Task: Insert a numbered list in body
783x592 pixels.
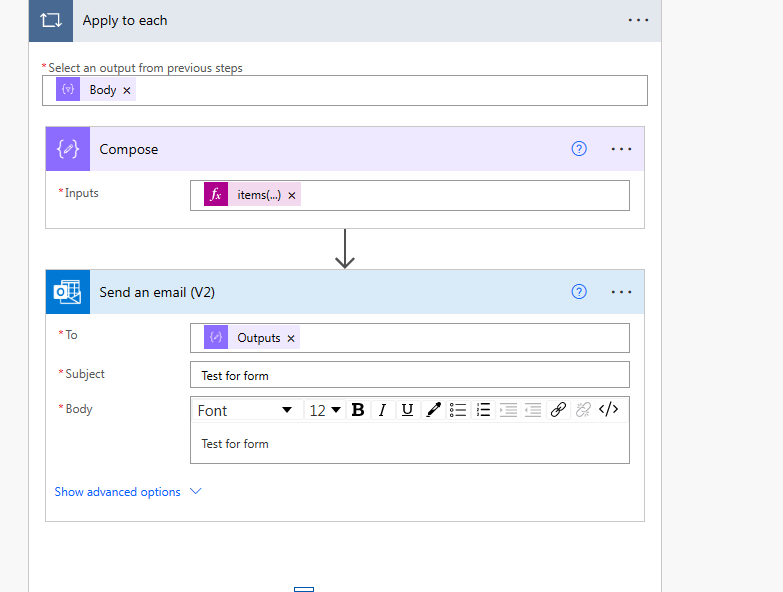Action: [483, 410]
